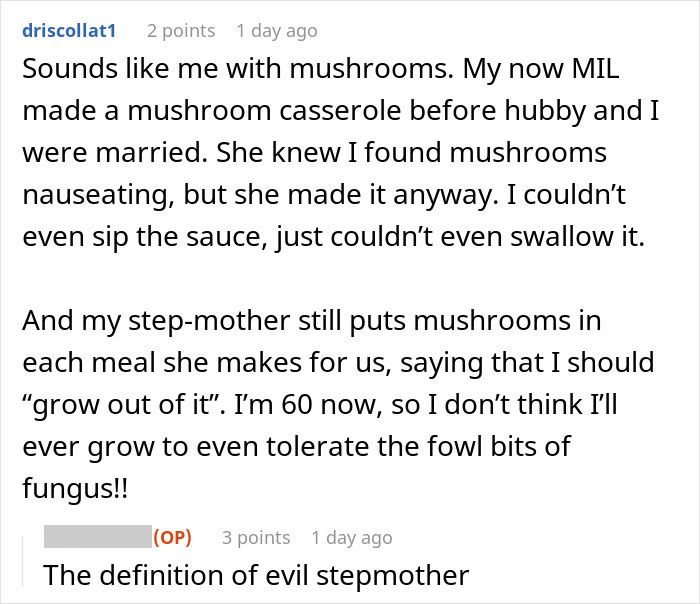Click the top comment's "1 day ago" timestamp

pos(278,31)
